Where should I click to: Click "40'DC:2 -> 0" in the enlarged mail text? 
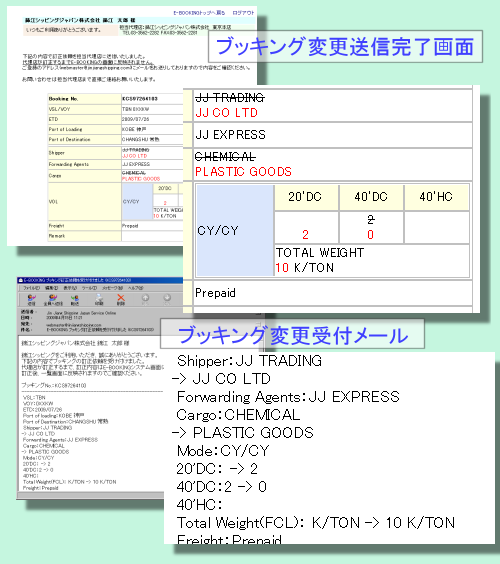221,487
